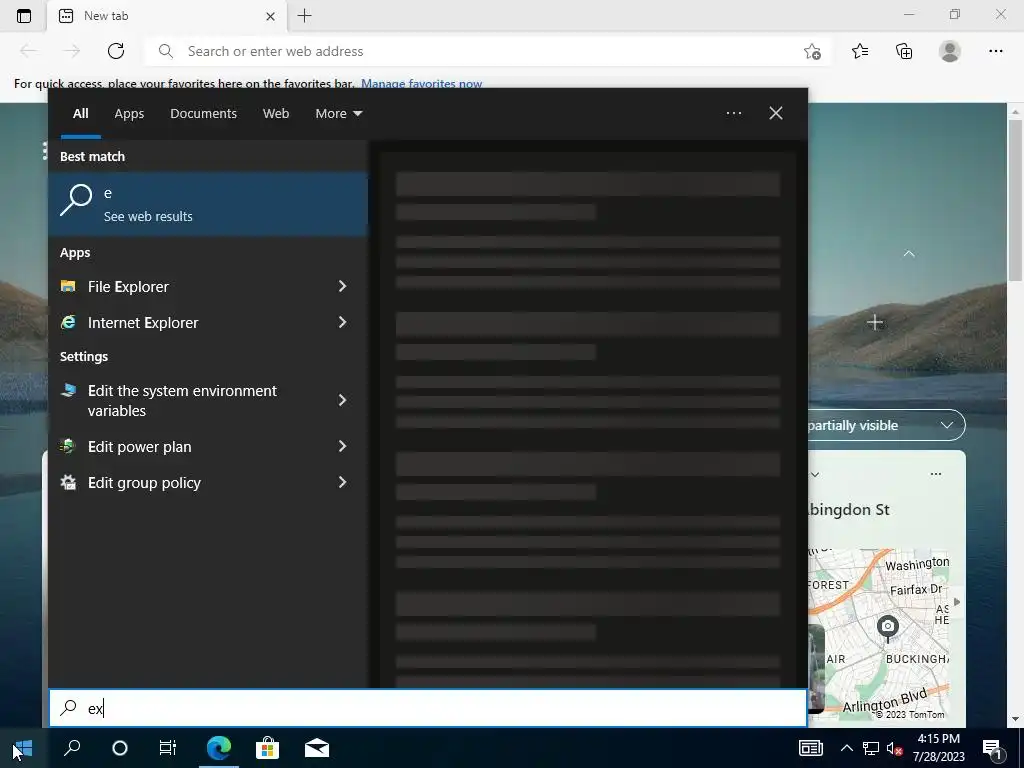The height and width of the screenshot is (768, 1024).
Task: Open map card ellipsis options
Action: [x=935, y=474]
